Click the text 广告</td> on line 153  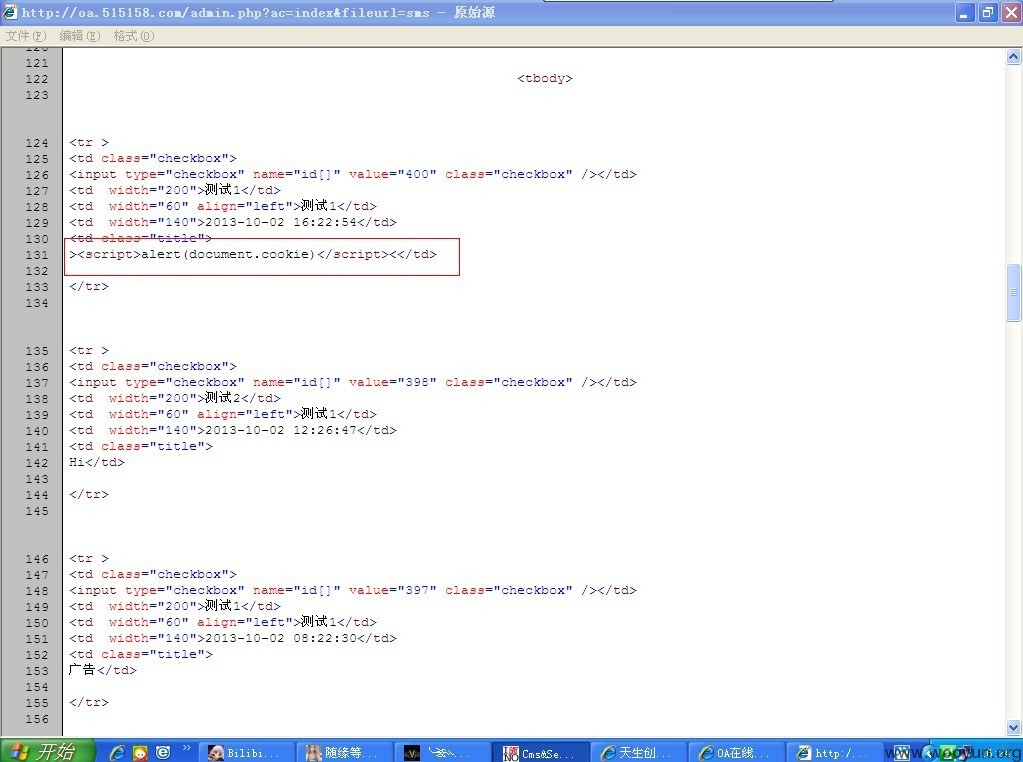[x=102, y=670]
